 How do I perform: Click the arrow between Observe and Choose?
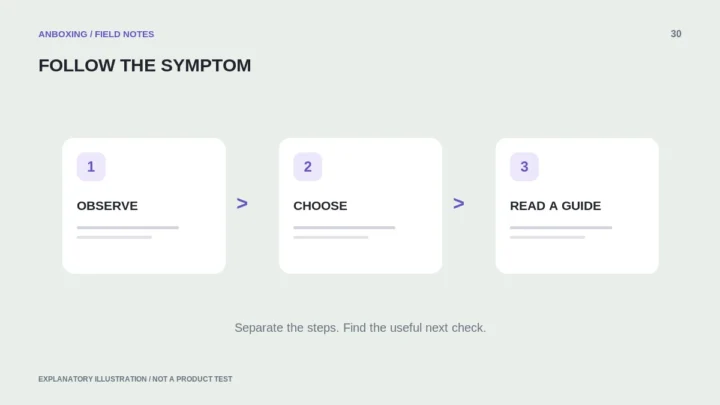(x=242, y=203)
